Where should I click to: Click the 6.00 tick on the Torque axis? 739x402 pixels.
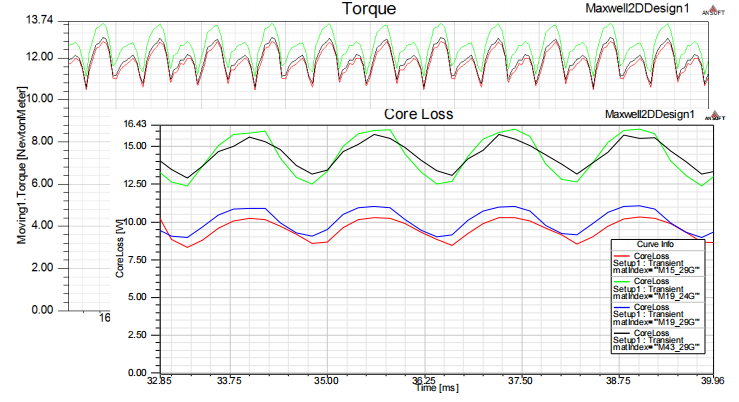coord(42,183)
